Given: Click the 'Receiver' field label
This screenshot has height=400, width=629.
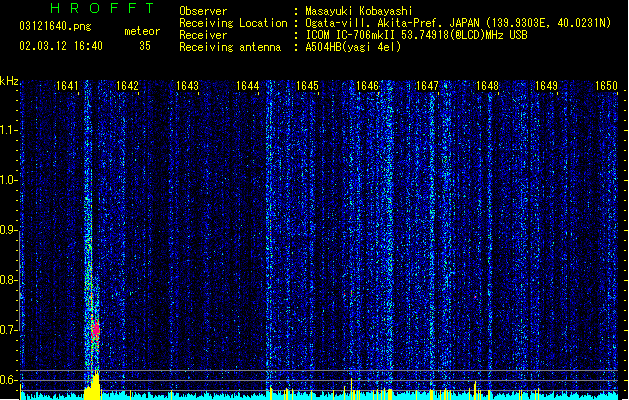Looking at the screenshot, I should (203, 35).
